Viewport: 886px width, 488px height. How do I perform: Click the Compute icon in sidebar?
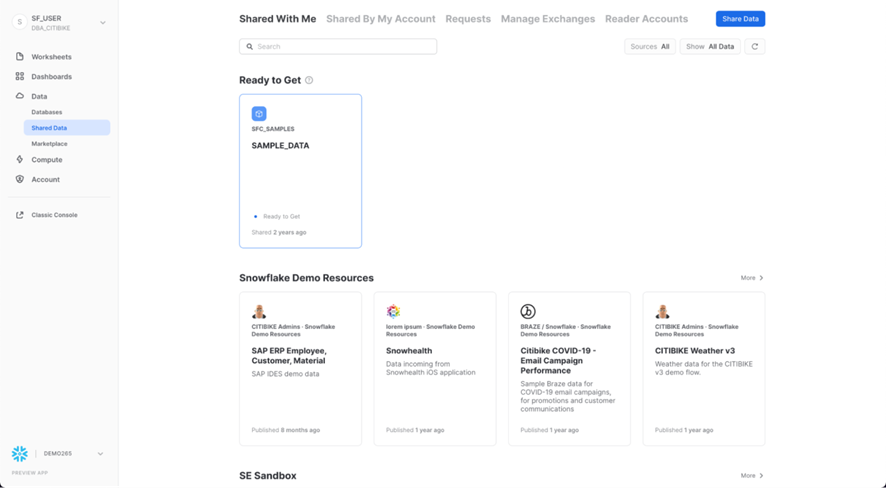coord(20,160)
